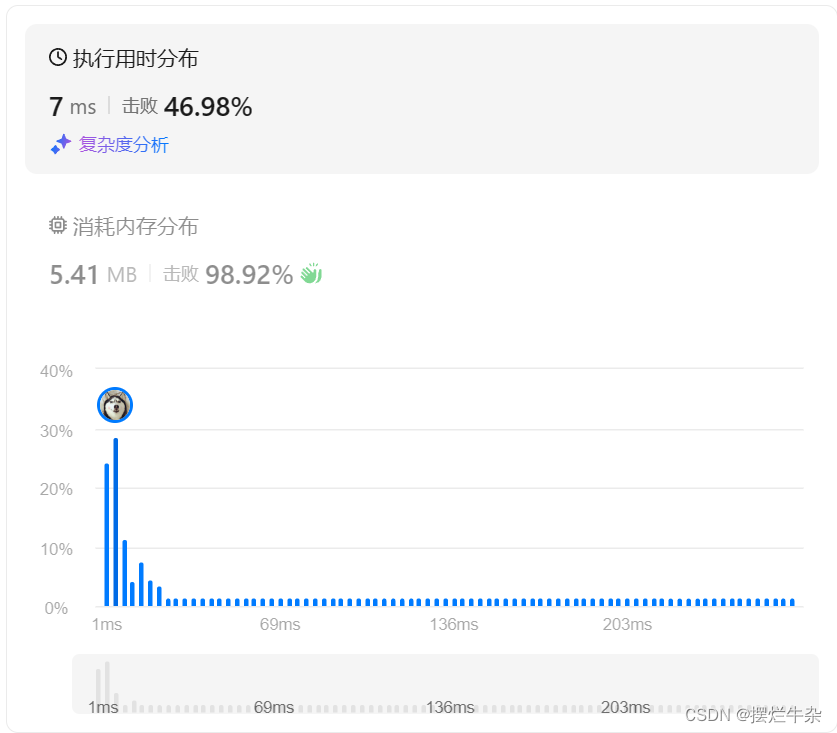Switch to the 消耗内存分布 memory panel
Screen dimensions: 837x733
pos(135,226)
